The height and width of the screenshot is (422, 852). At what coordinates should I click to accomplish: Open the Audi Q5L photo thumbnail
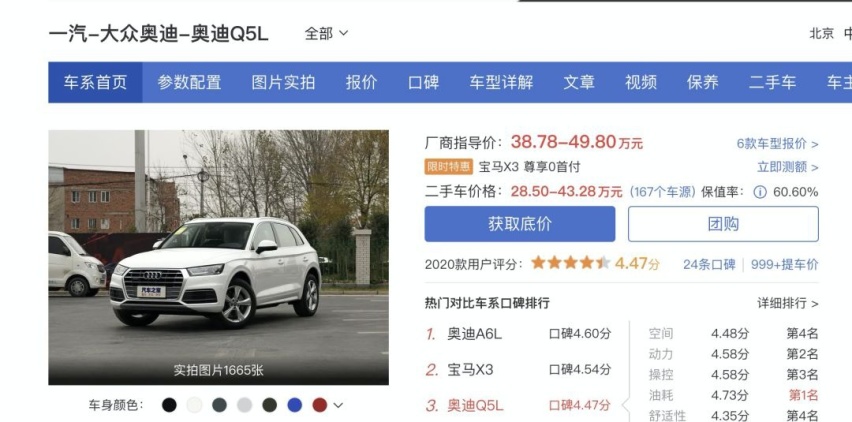pyautogui.click(x=218, y=257)
